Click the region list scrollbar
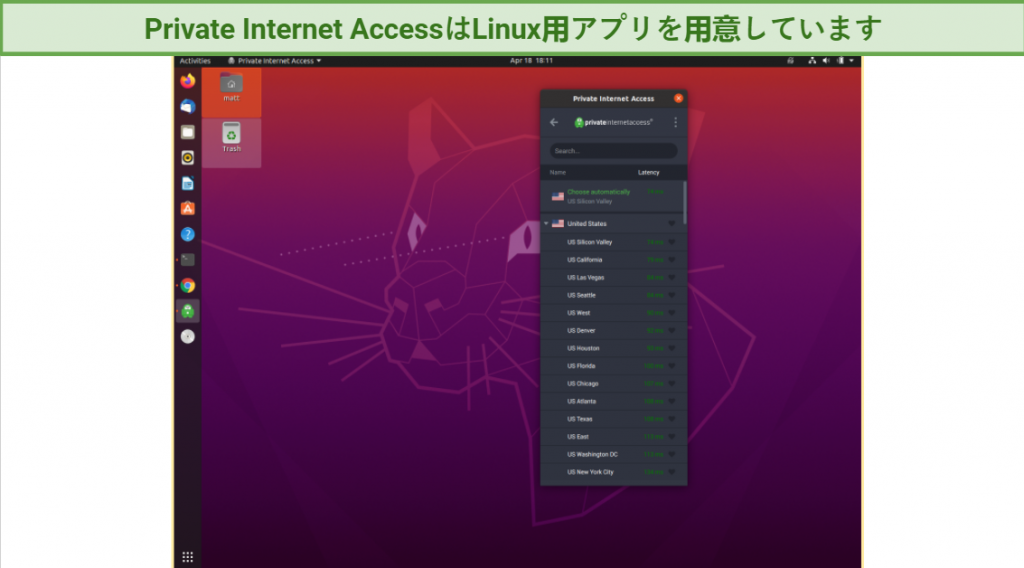1024x568 pixels. (684, 202)
